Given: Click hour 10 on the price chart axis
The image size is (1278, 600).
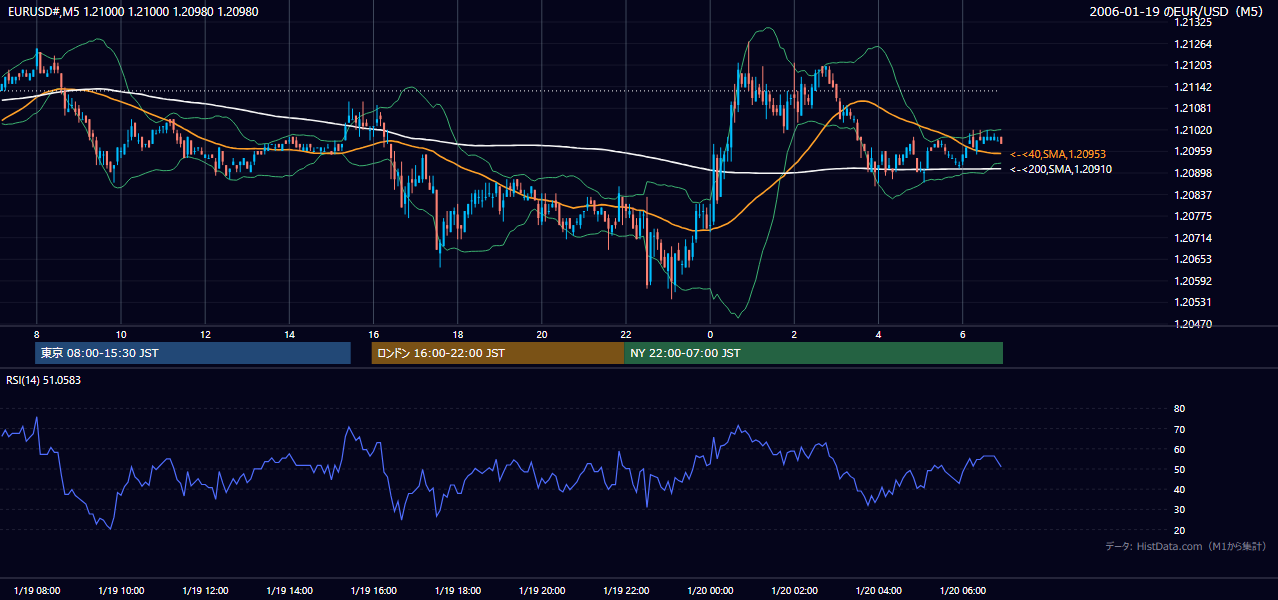Looking at the screenshot, I should click(120, 334).
